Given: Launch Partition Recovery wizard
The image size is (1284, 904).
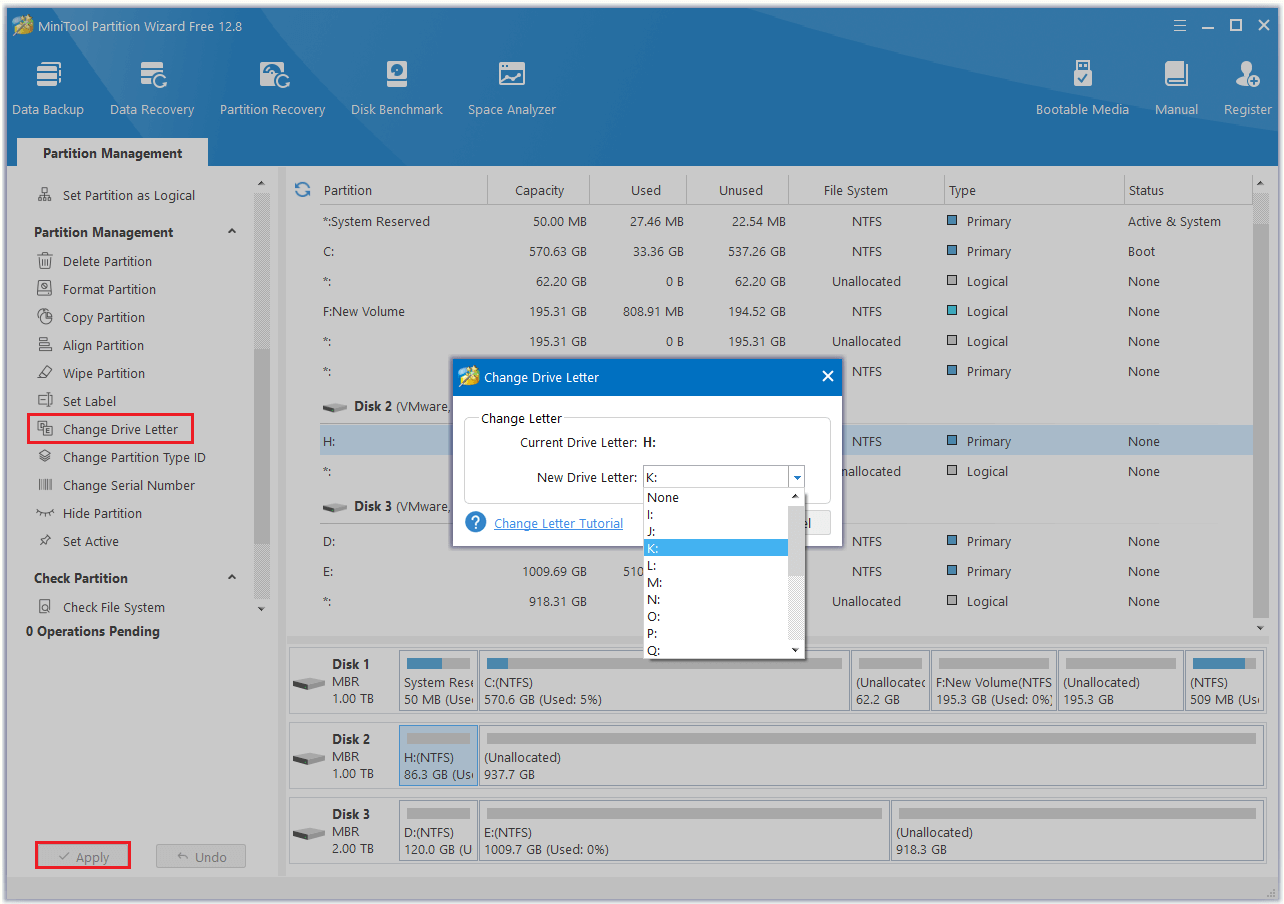Looking at the screenshot, I should [x=272, y=89].
